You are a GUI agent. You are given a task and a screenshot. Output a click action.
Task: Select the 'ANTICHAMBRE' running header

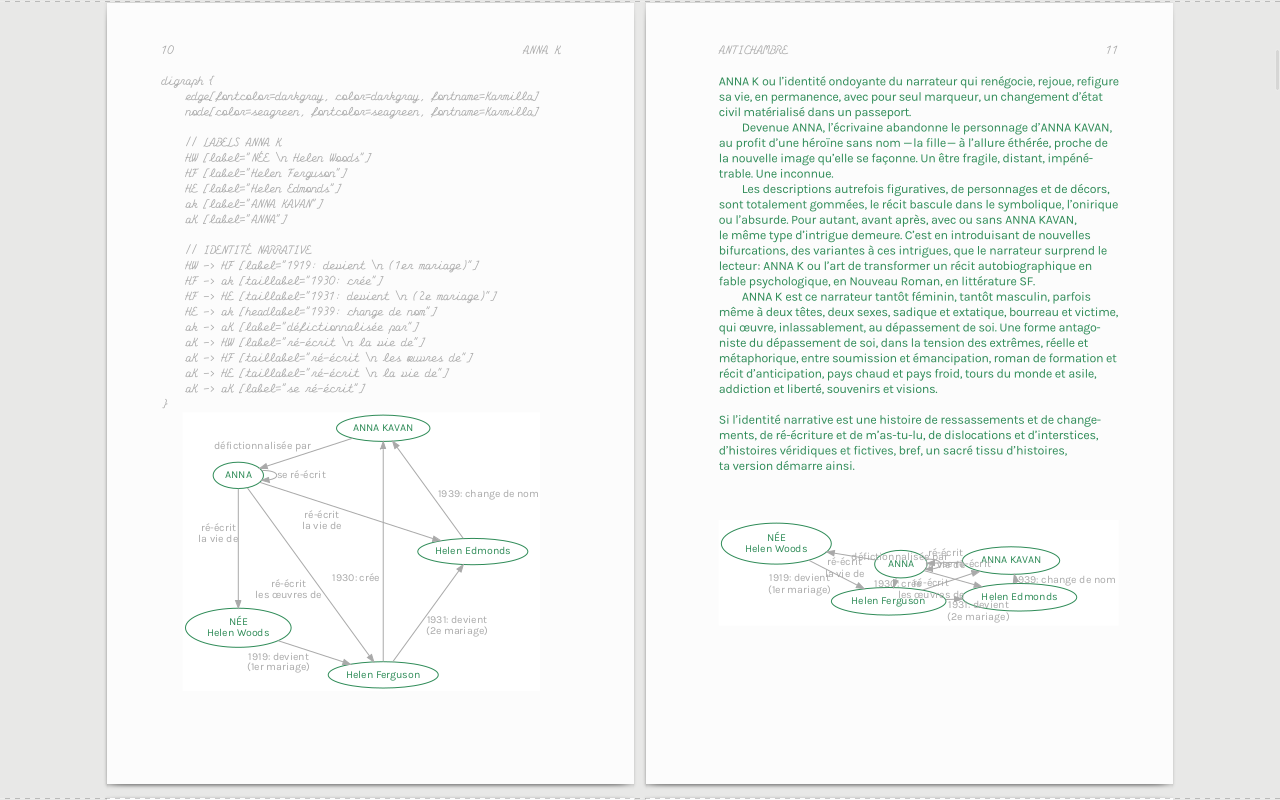(x=753, y=50)
